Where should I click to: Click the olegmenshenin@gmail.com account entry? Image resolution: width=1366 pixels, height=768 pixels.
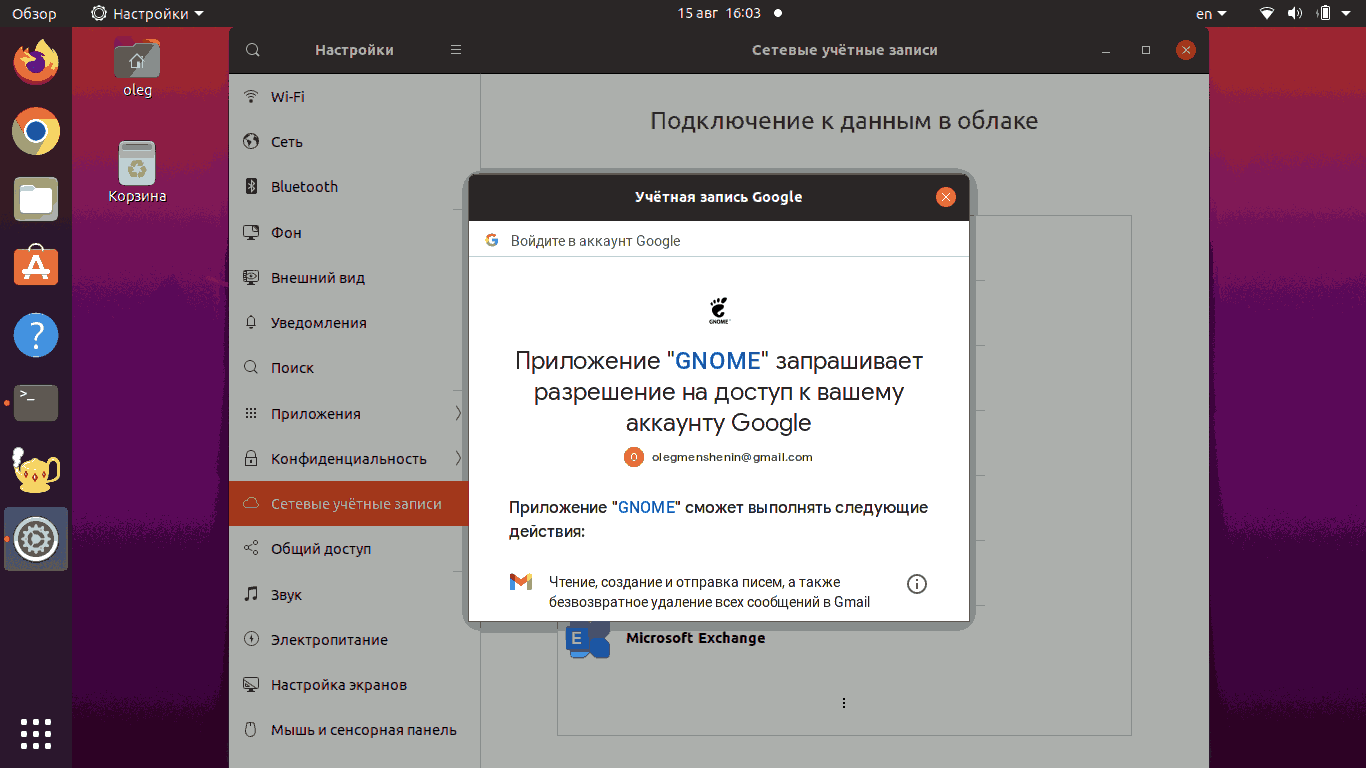pos(730,457)
